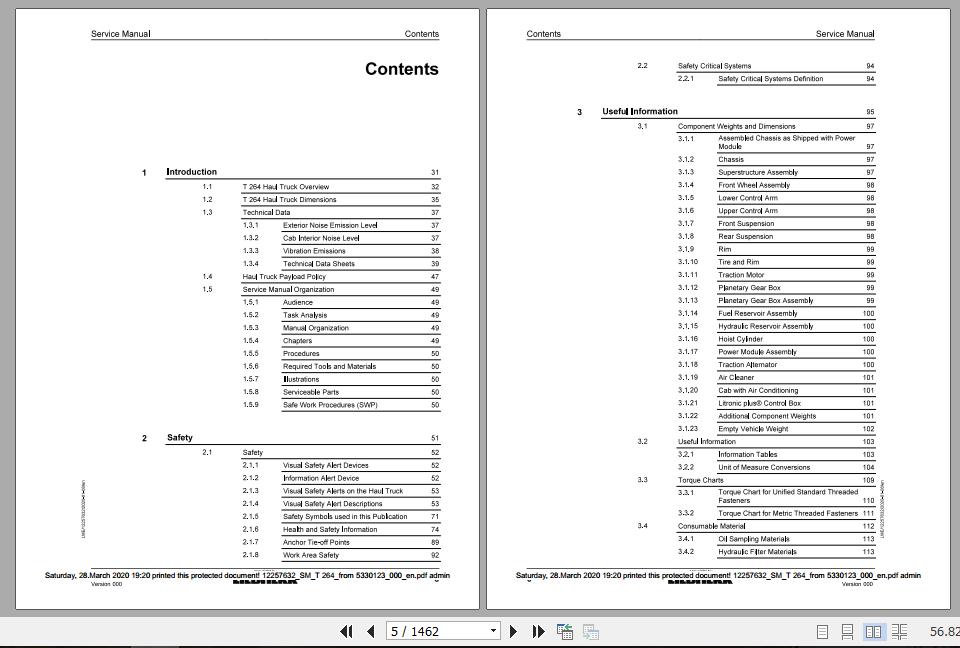Click 'Haul Truck Payload Policy' entry
This screenshot has height=648, width=960.
(284, 277)
